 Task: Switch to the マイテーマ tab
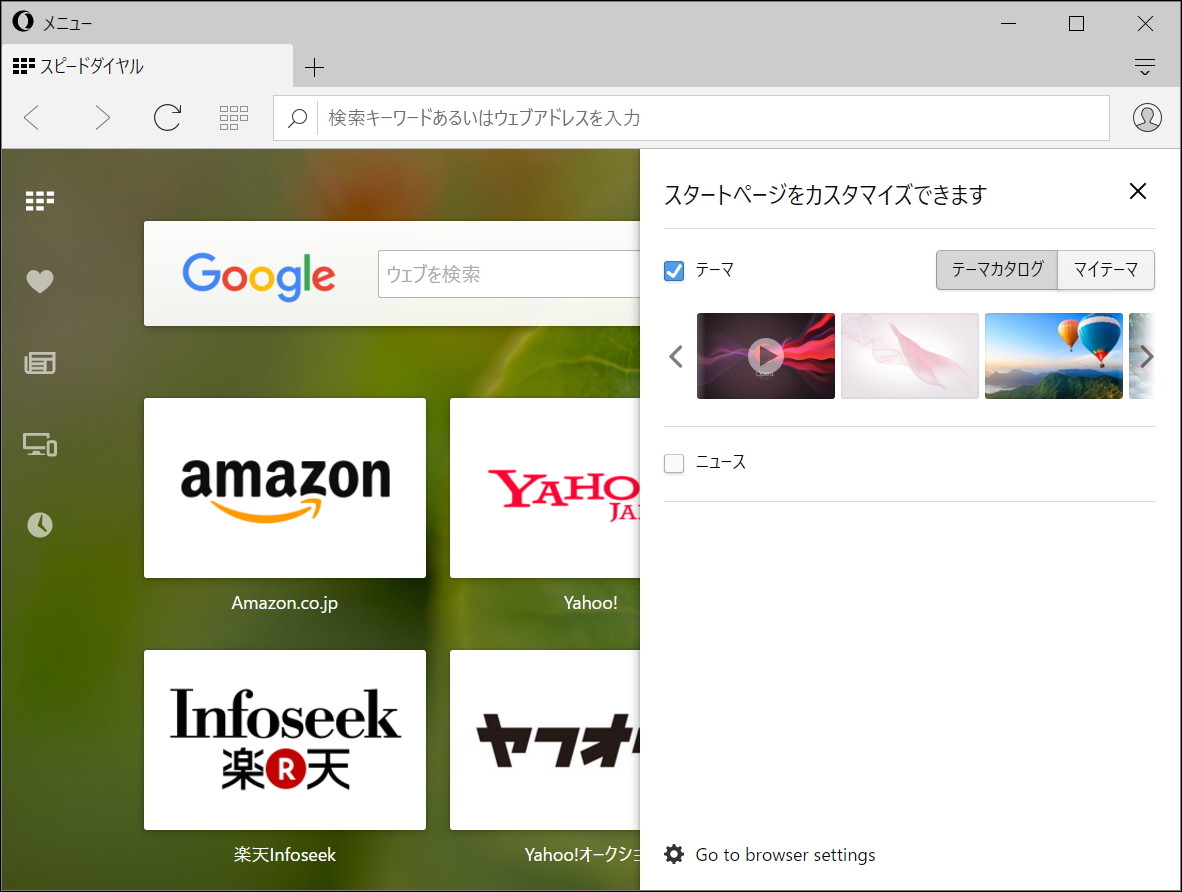point(1106,270)
